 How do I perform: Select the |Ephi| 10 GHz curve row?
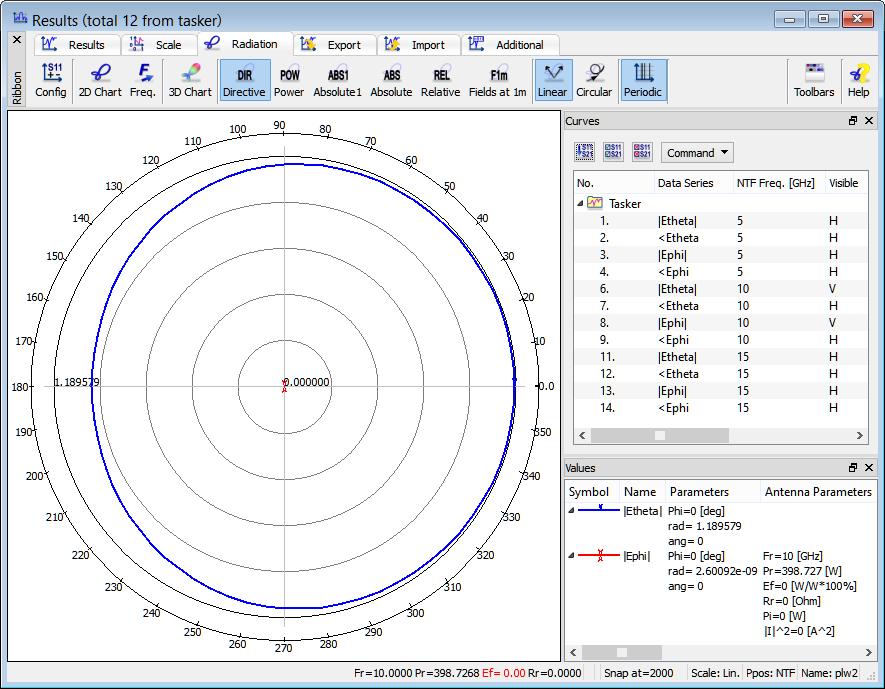[672, 323]
